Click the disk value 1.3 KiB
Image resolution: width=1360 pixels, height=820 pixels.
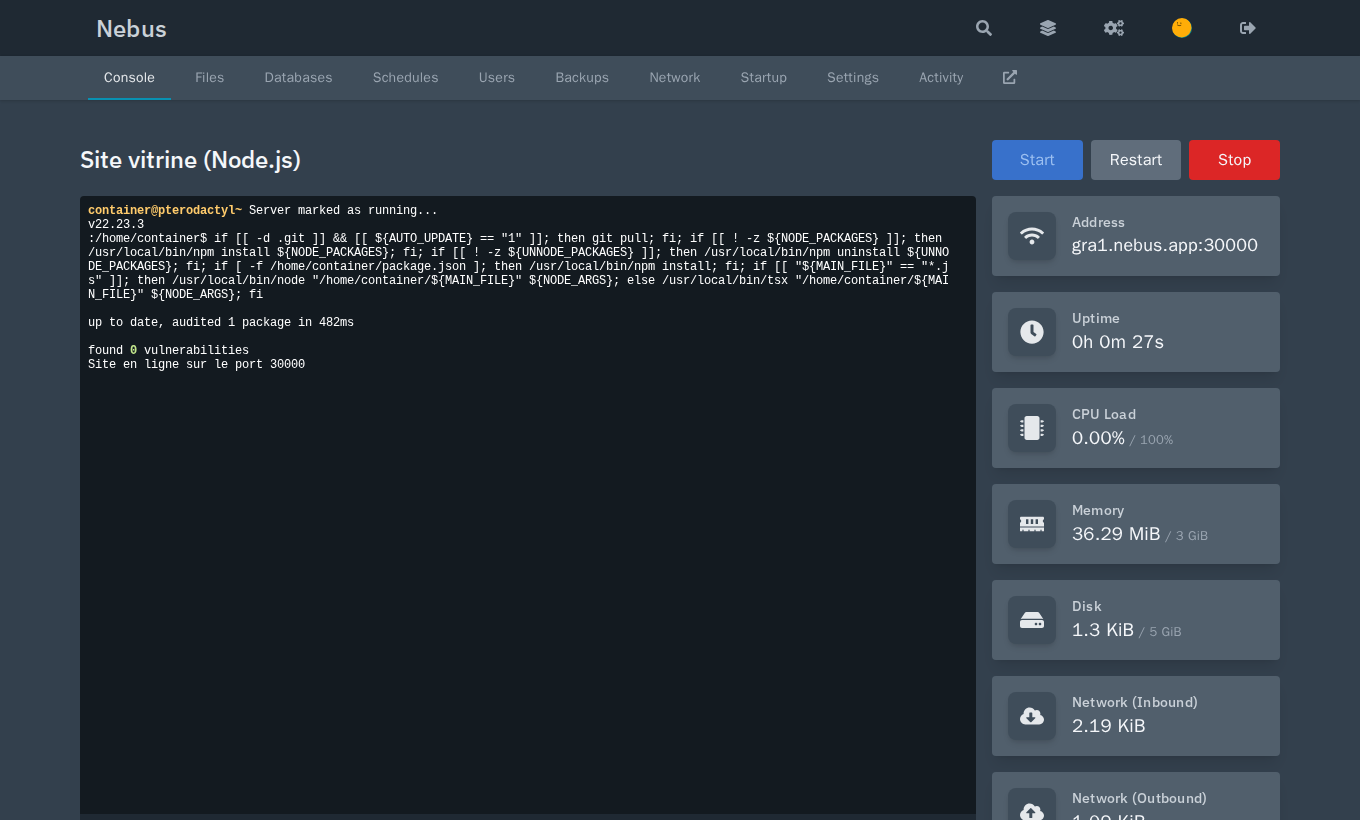[1103, 630]
